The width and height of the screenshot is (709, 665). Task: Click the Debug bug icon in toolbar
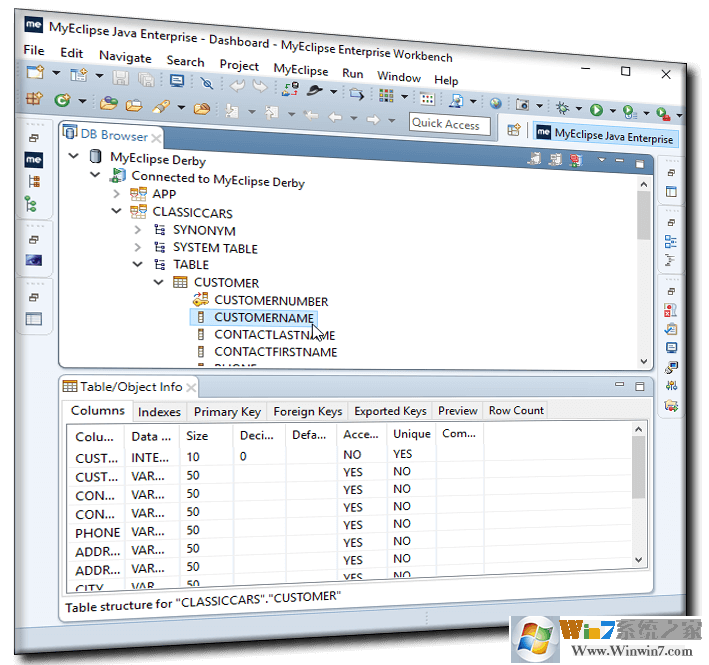click(x=563, y=108)
